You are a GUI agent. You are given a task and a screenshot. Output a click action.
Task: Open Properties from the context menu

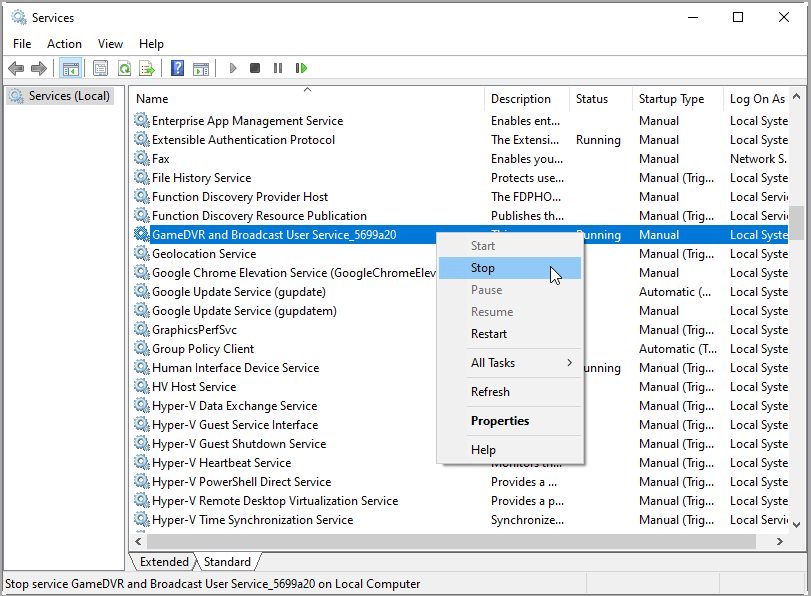[x=509, y=421]
